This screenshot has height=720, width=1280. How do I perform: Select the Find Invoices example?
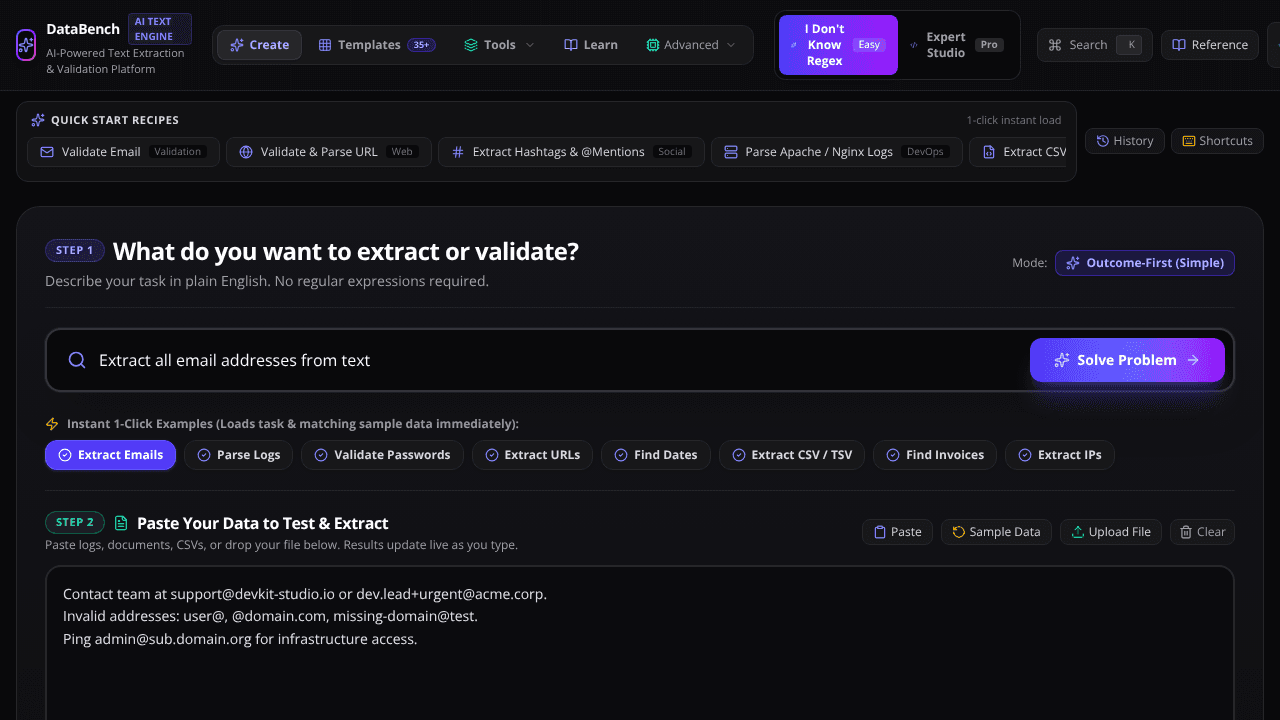point(935,455)
